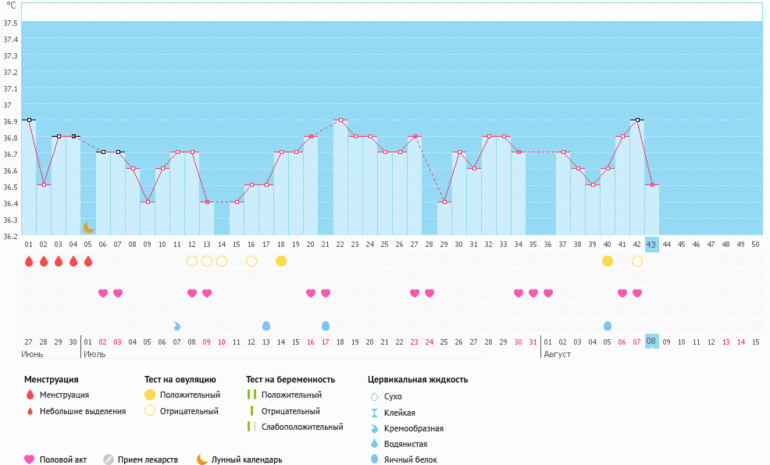Click the 'Прием лекарств' legend icon

point(108,460)
